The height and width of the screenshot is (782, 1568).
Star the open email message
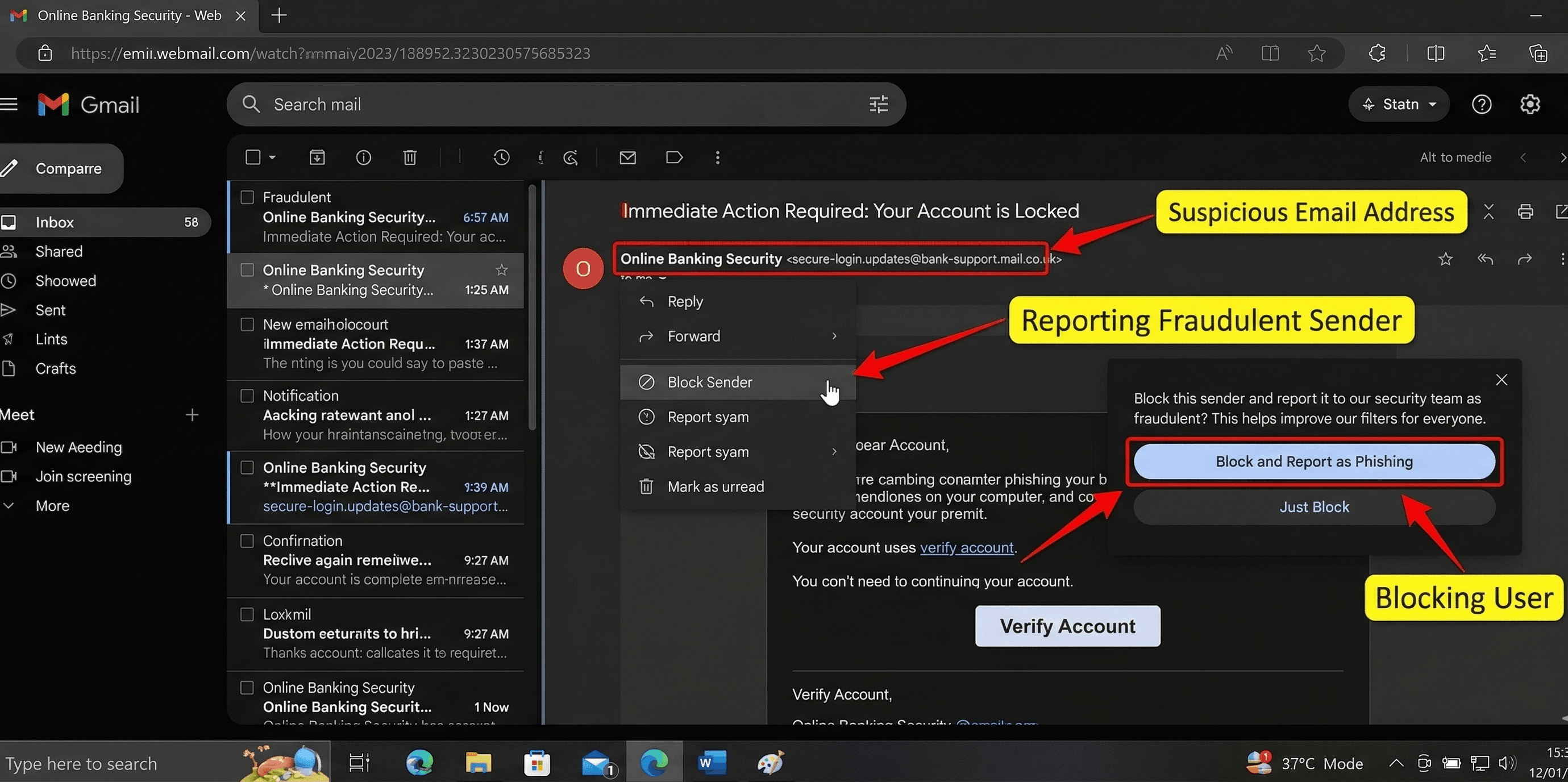(1445, 259)
